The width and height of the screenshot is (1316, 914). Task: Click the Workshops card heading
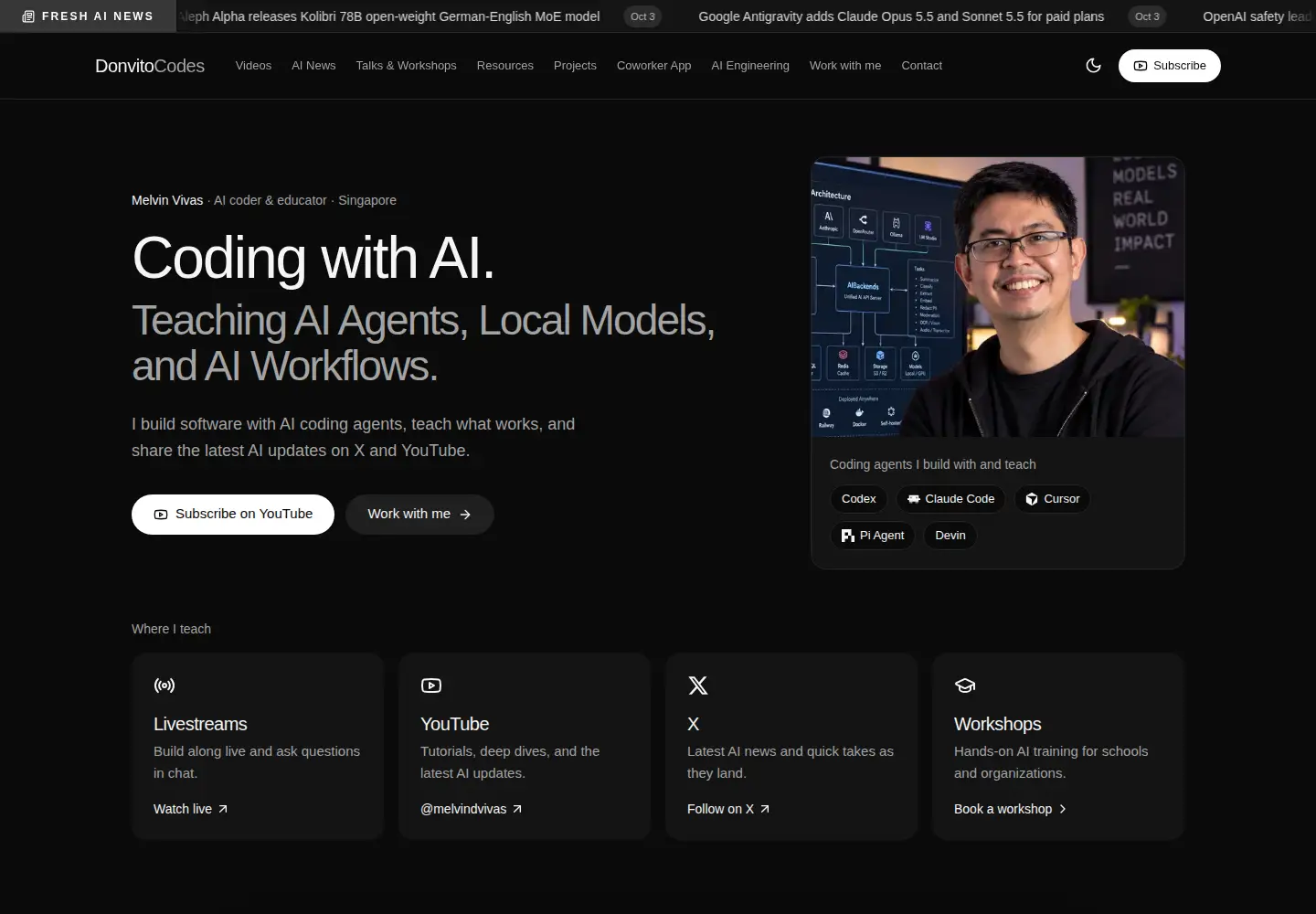pyautogui.click(x=997, y=724)
